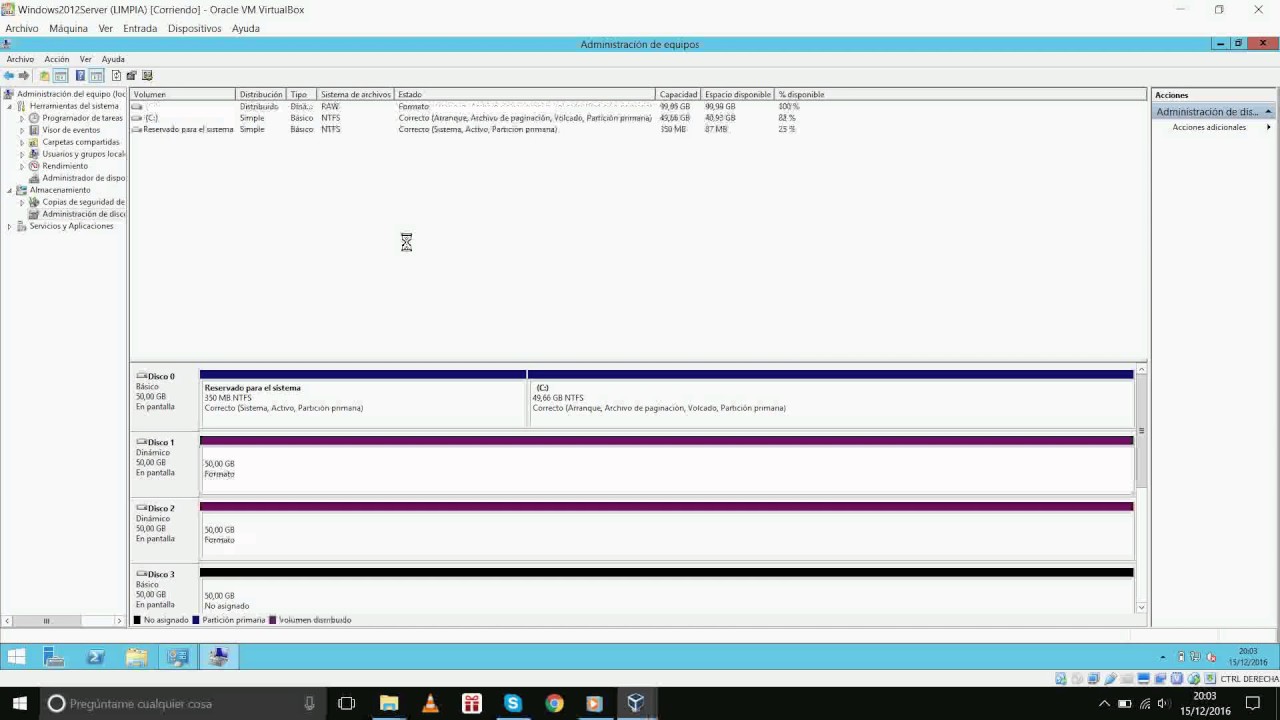Open Skype from the host taskbar

pyautogui.click(x=513, y=704)
